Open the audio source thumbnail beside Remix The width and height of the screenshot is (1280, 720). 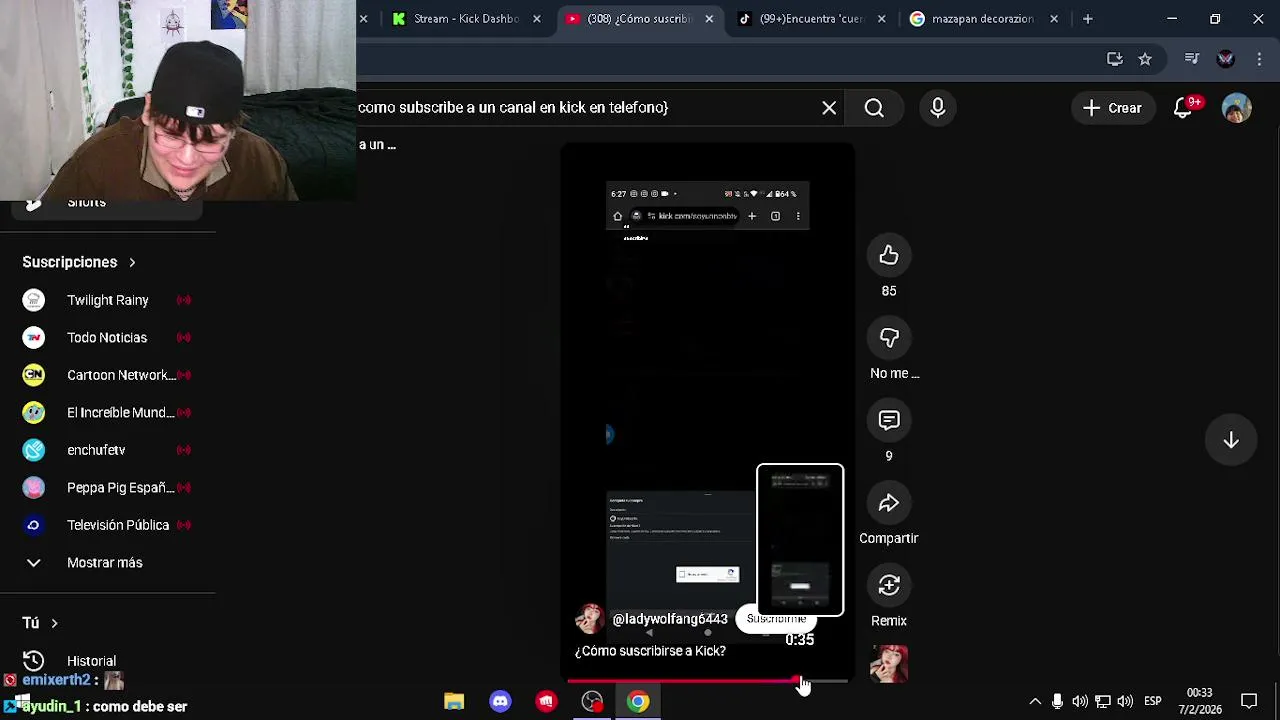click(889, 663)
